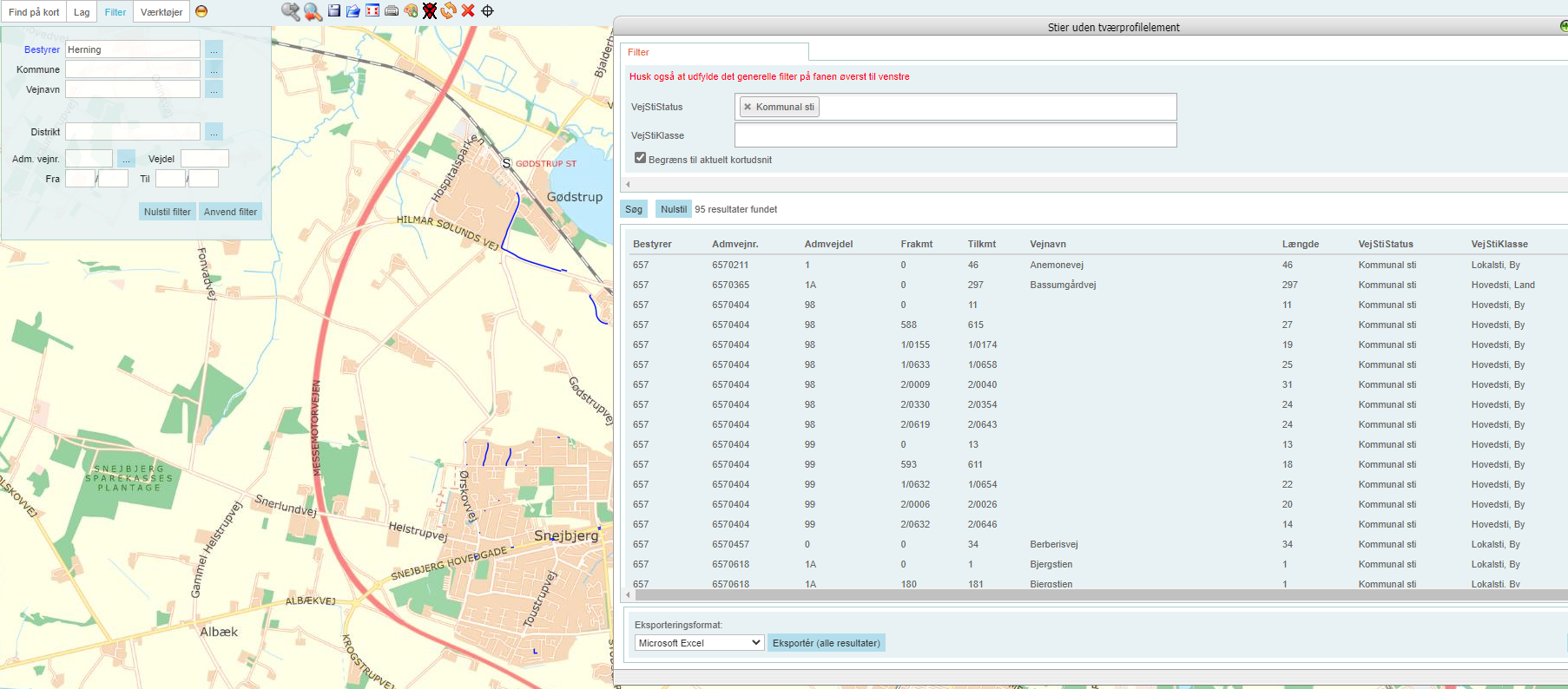1568x689 pixels.
Task: Click the color palette icon in toolbar
Action: [411, 11]
